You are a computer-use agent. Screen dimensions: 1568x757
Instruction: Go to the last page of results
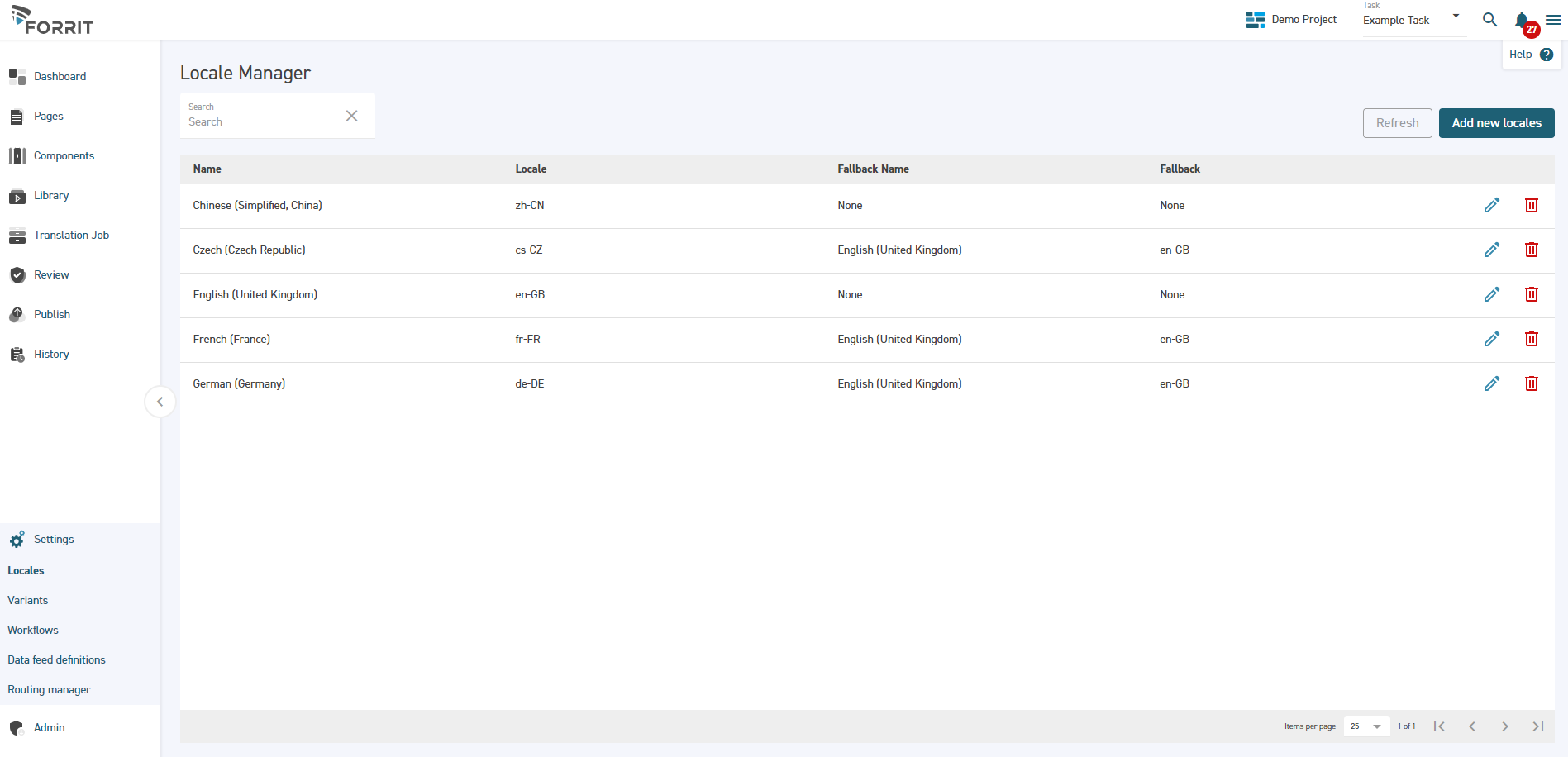[1537, 726]
